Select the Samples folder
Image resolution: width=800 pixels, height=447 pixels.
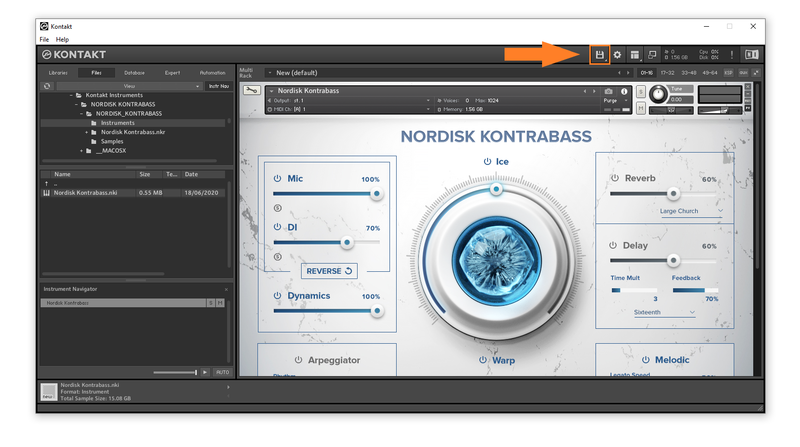[112, 141]
